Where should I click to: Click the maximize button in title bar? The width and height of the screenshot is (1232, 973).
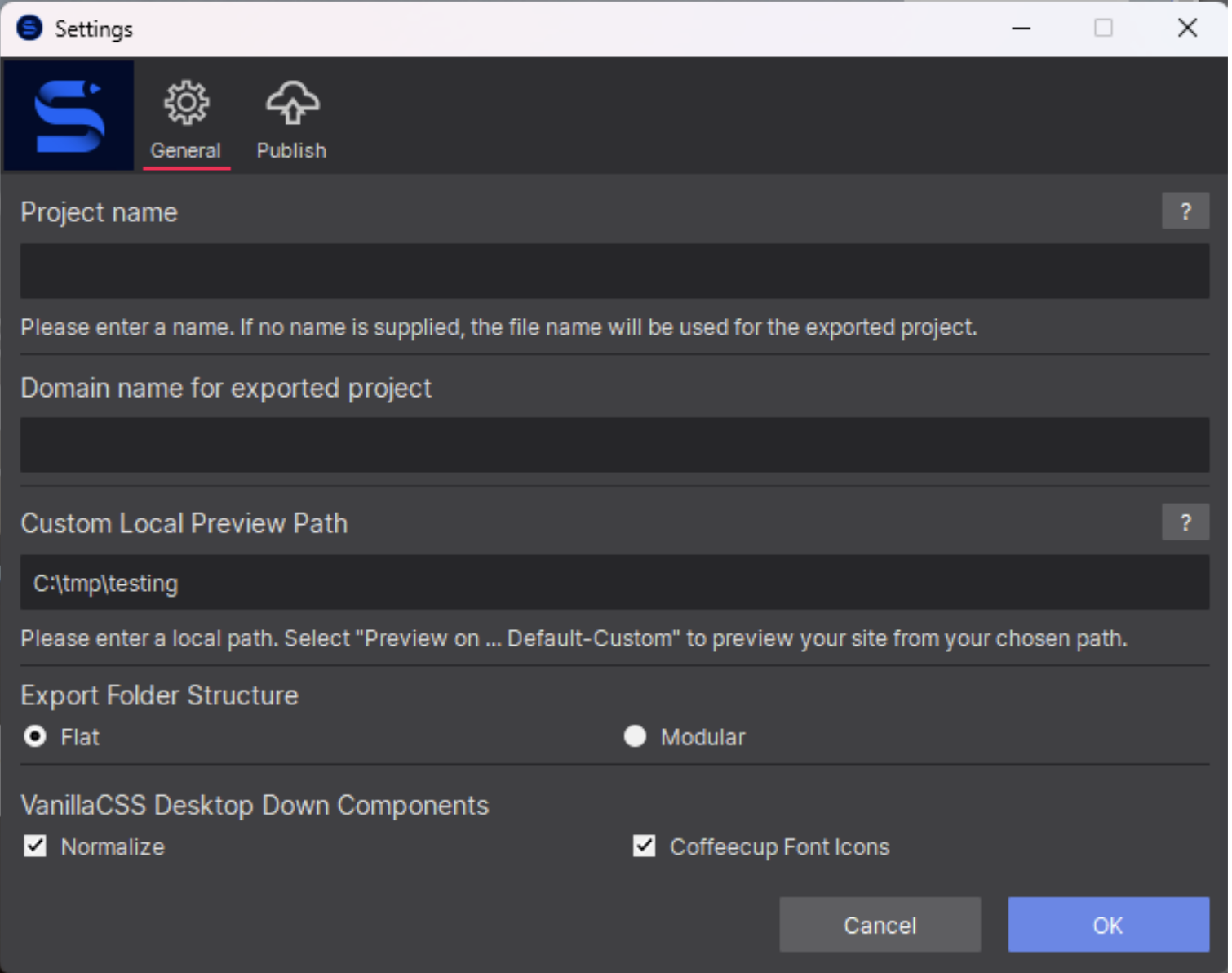click(1103, 29)
